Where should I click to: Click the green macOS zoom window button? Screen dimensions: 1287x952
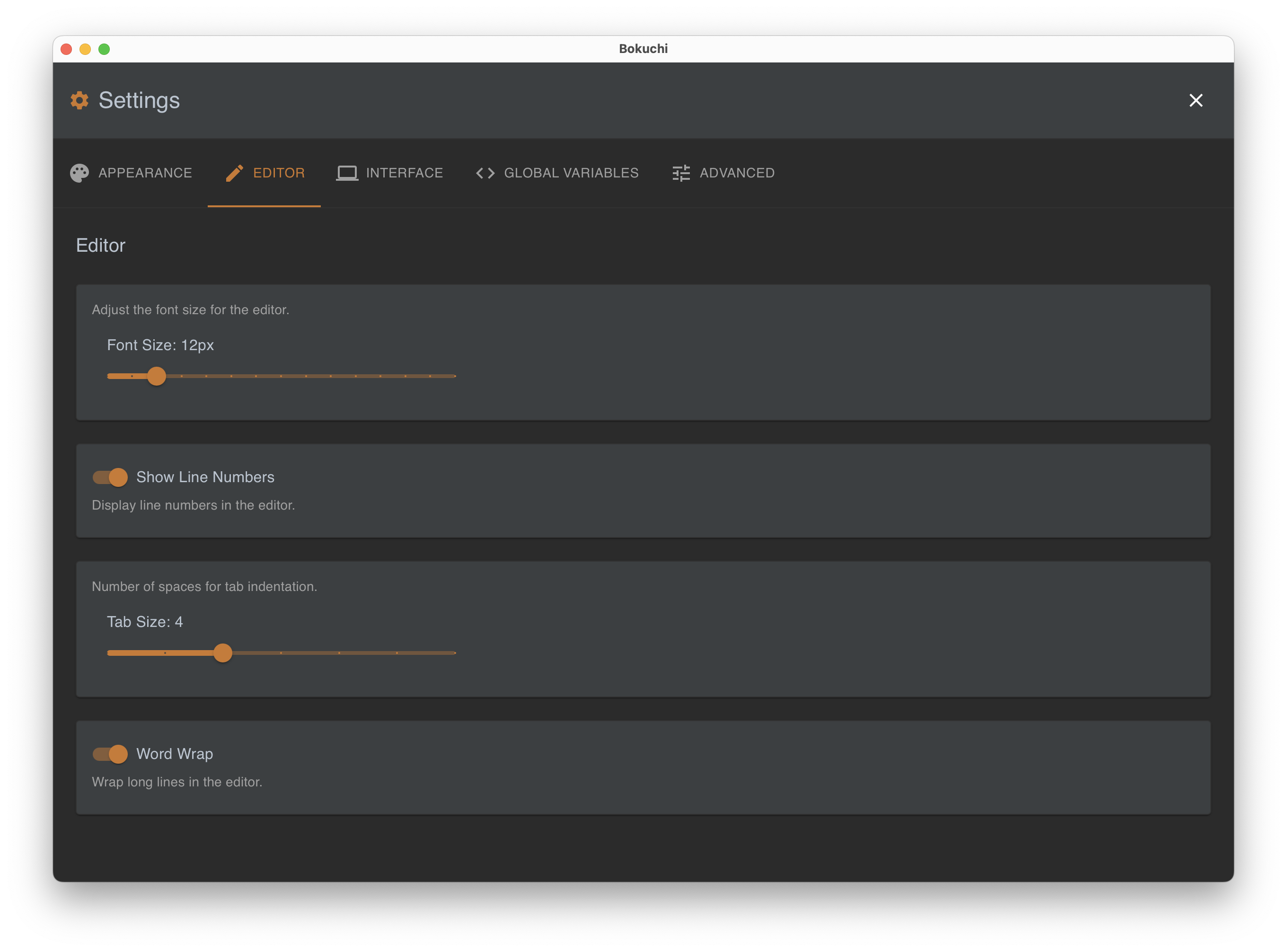pos(104,49)
